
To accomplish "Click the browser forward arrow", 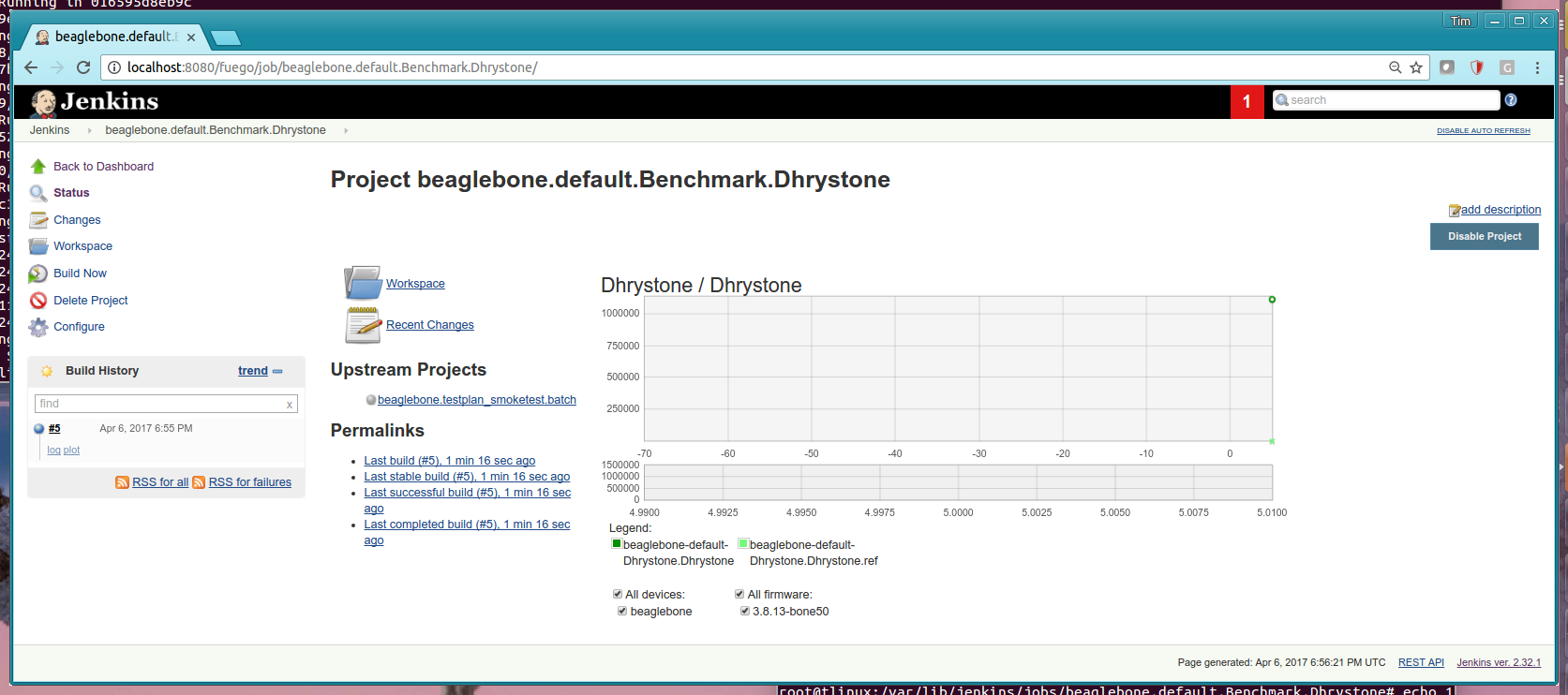I will (x=57, y=67).
